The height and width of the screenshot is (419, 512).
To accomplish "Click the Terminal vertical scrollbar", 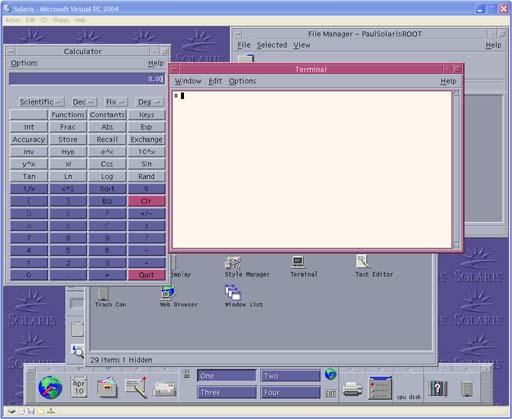I will click(456, 169).
